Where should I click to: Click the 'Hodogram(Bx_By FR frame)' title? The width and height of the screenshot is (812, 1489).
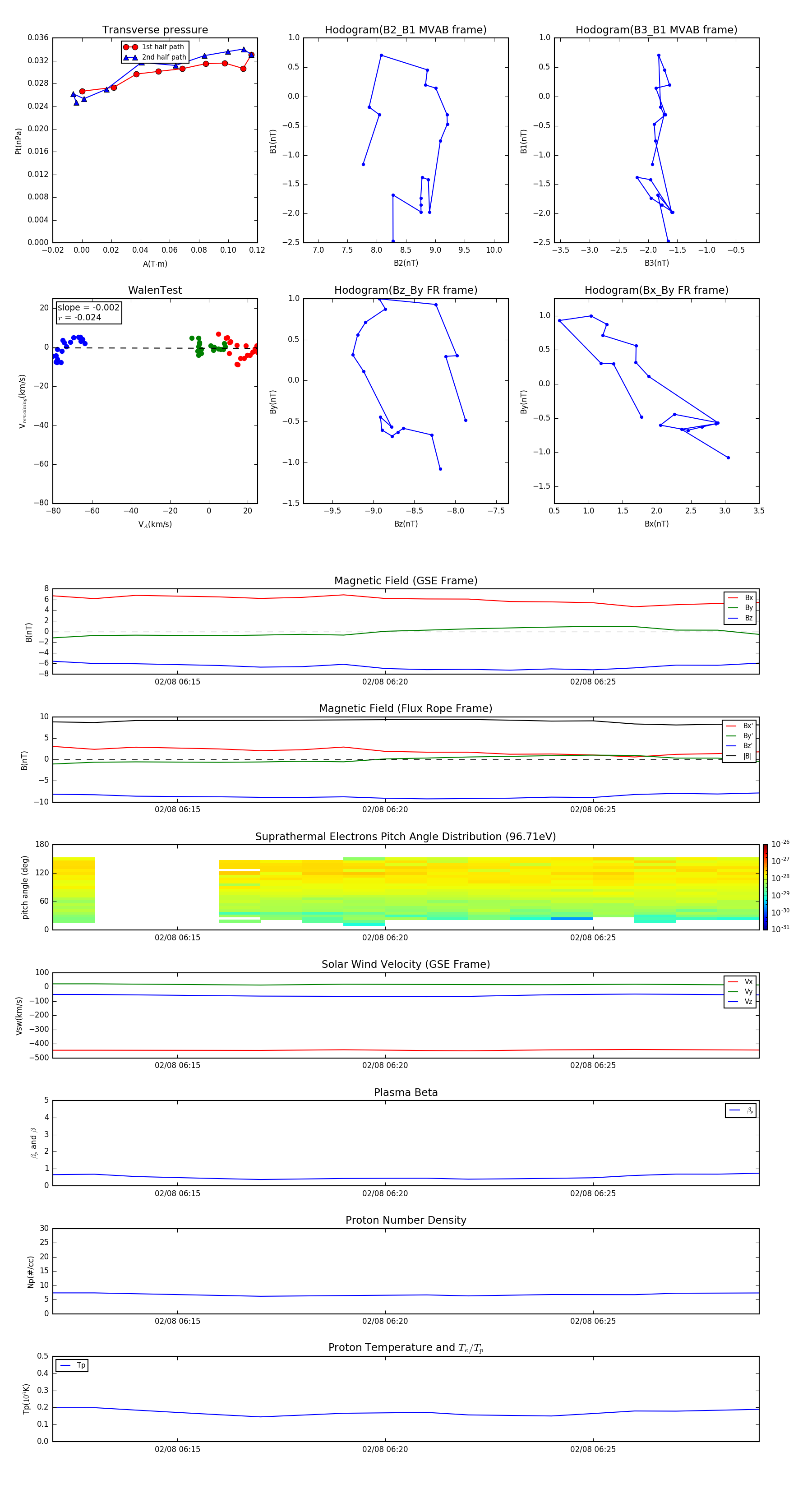point(656,290)
